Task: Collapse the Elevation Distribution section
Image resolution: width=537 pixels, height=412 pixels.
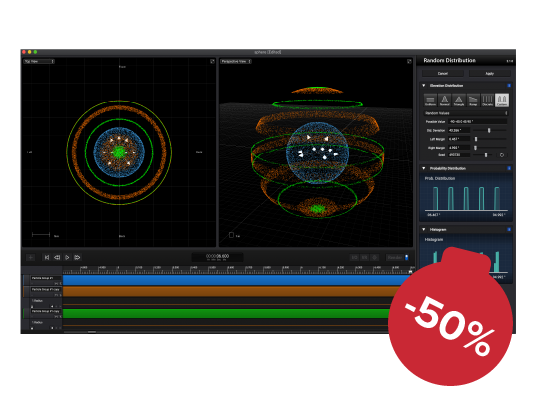Action: pos(424,86)
